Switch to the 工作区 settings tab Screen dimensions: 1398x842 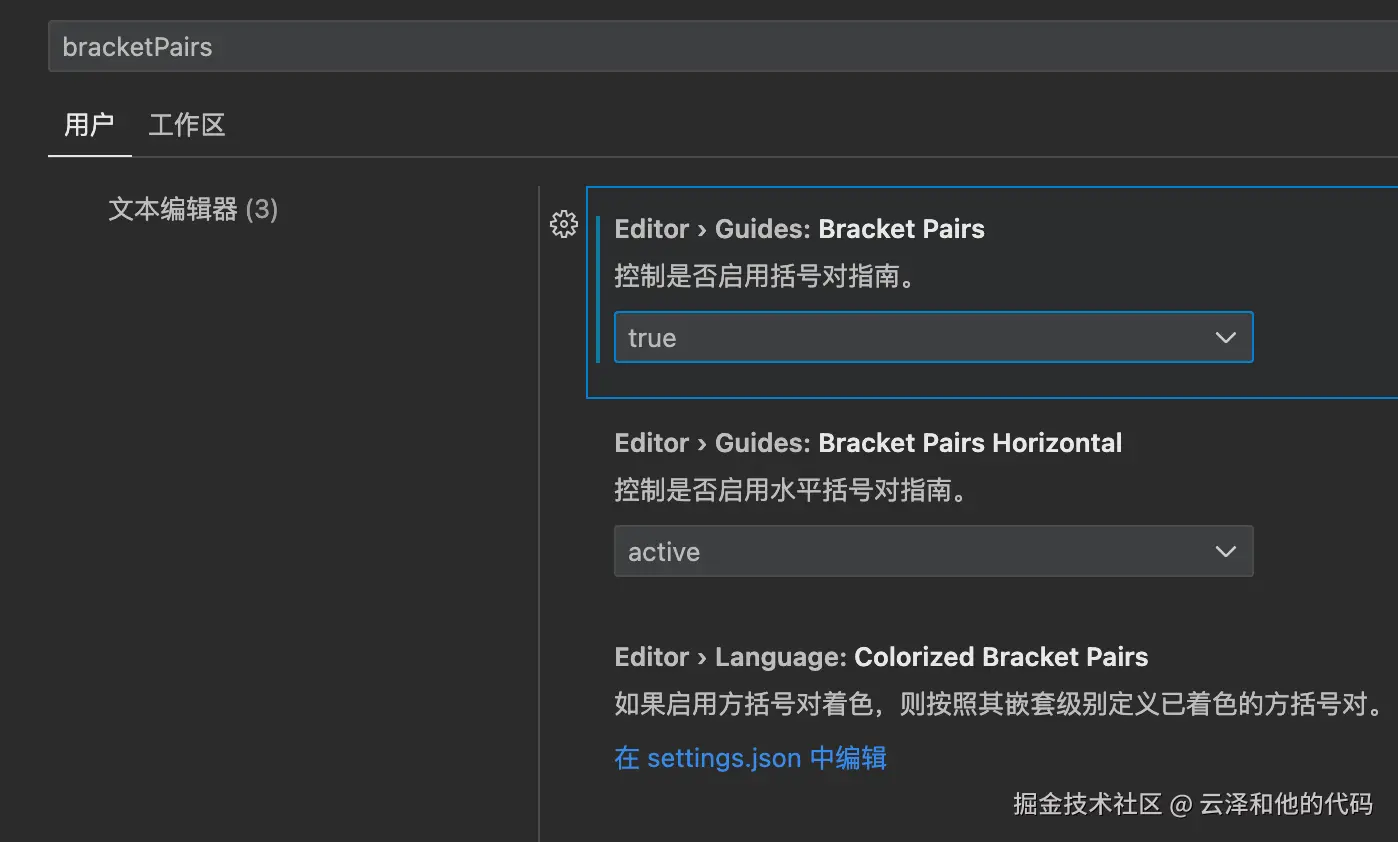click(187, 125)
